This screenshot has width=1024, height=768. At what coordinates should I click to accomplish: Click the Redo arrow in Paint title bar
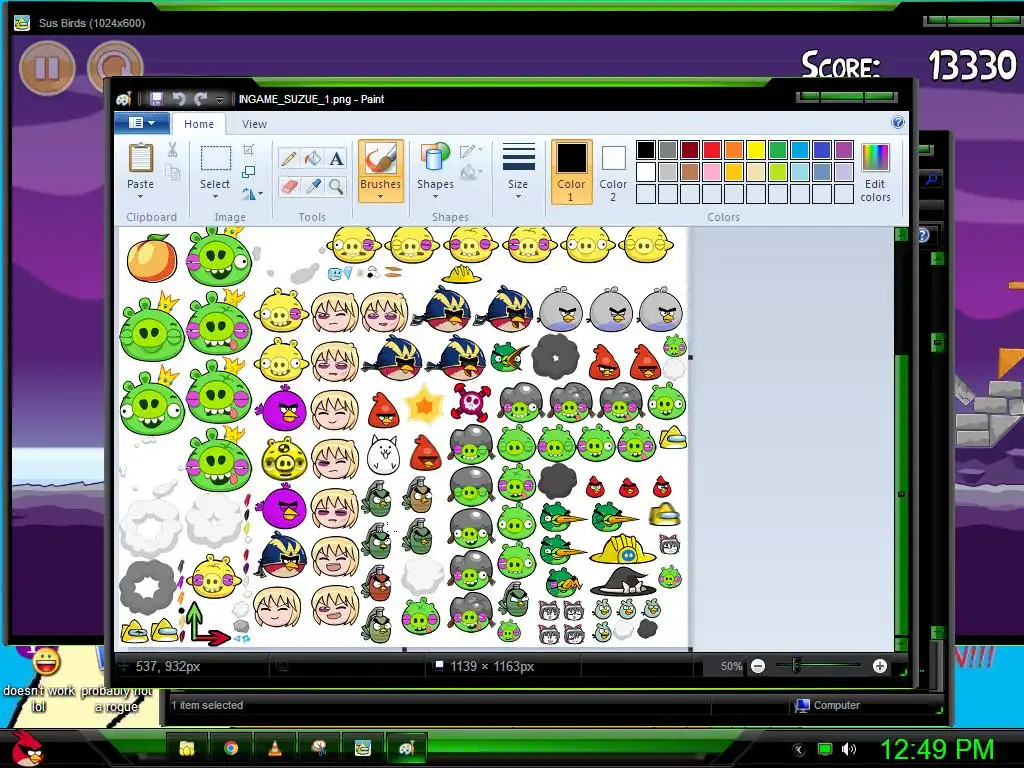click(x=200, y=99)
